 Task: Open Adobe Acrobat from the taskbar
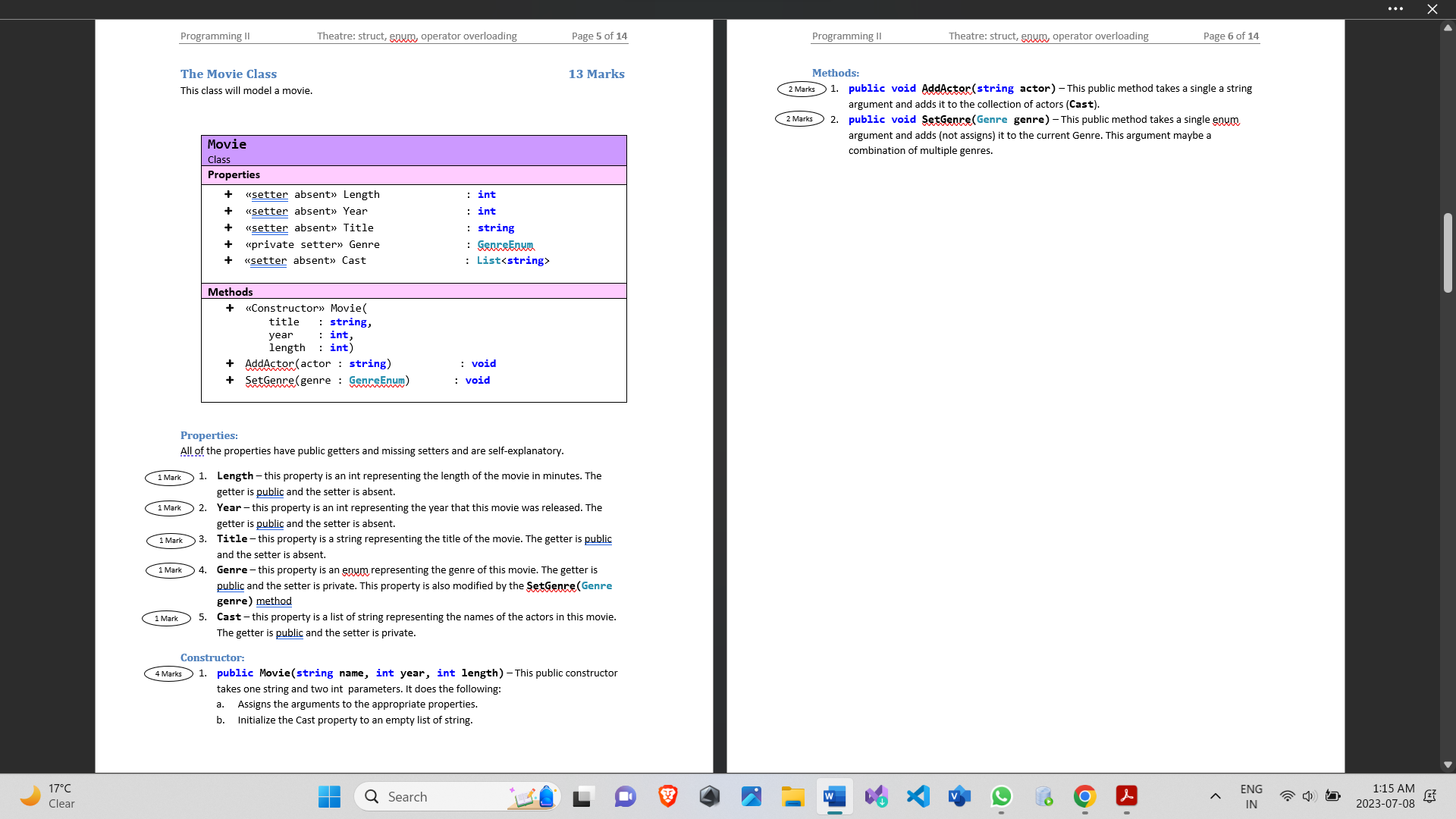point(1126,796)
